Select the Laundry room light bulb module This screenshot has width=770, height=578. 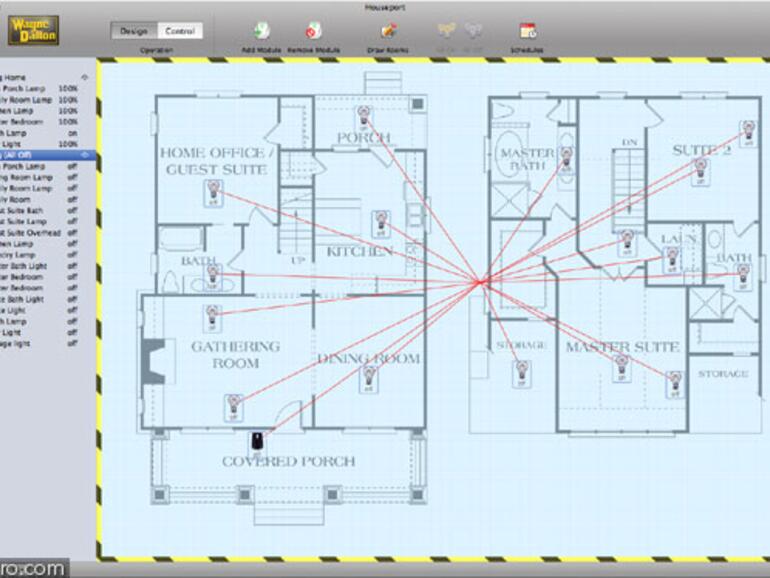coord(672,260)
